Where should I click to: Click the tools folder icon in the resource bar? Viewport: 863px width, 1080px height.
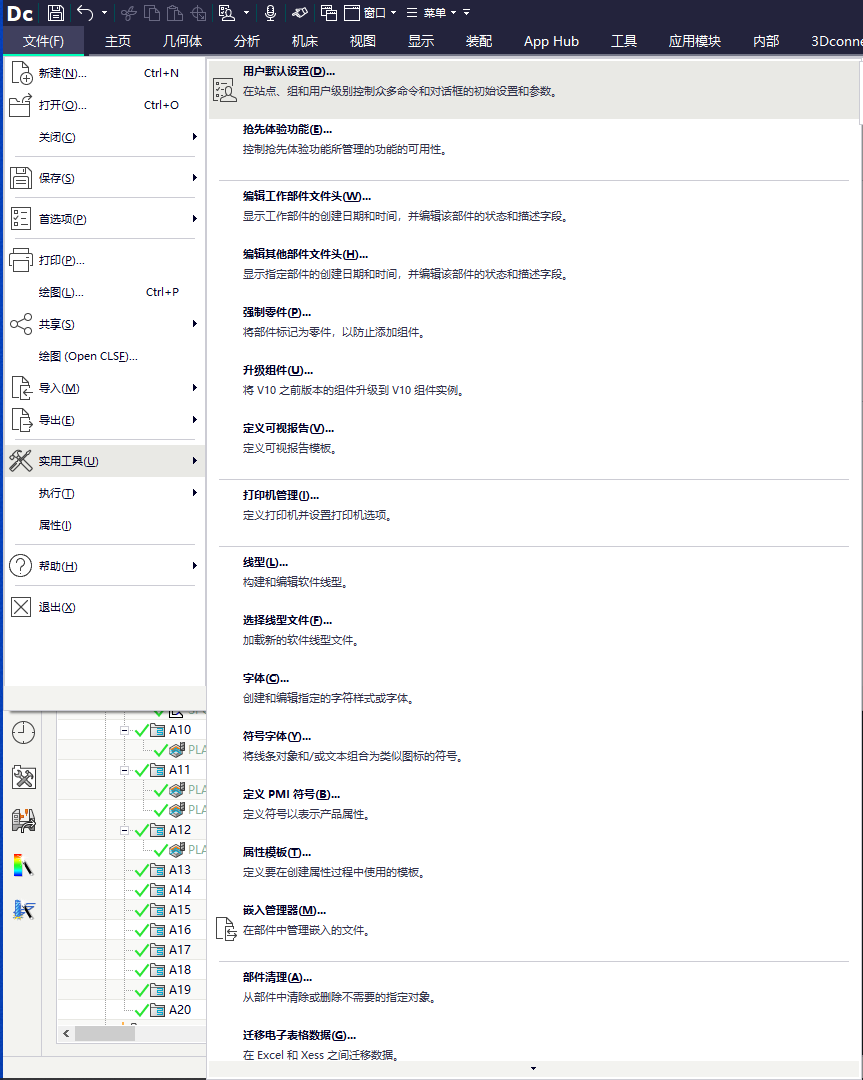23,777
